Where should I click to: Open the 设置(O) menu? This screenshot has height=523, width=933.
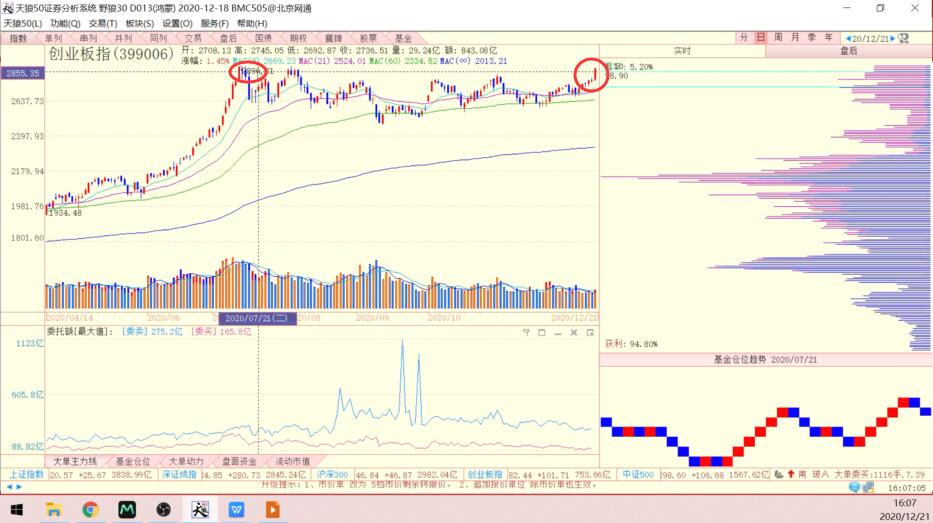(x=177, y=23)
